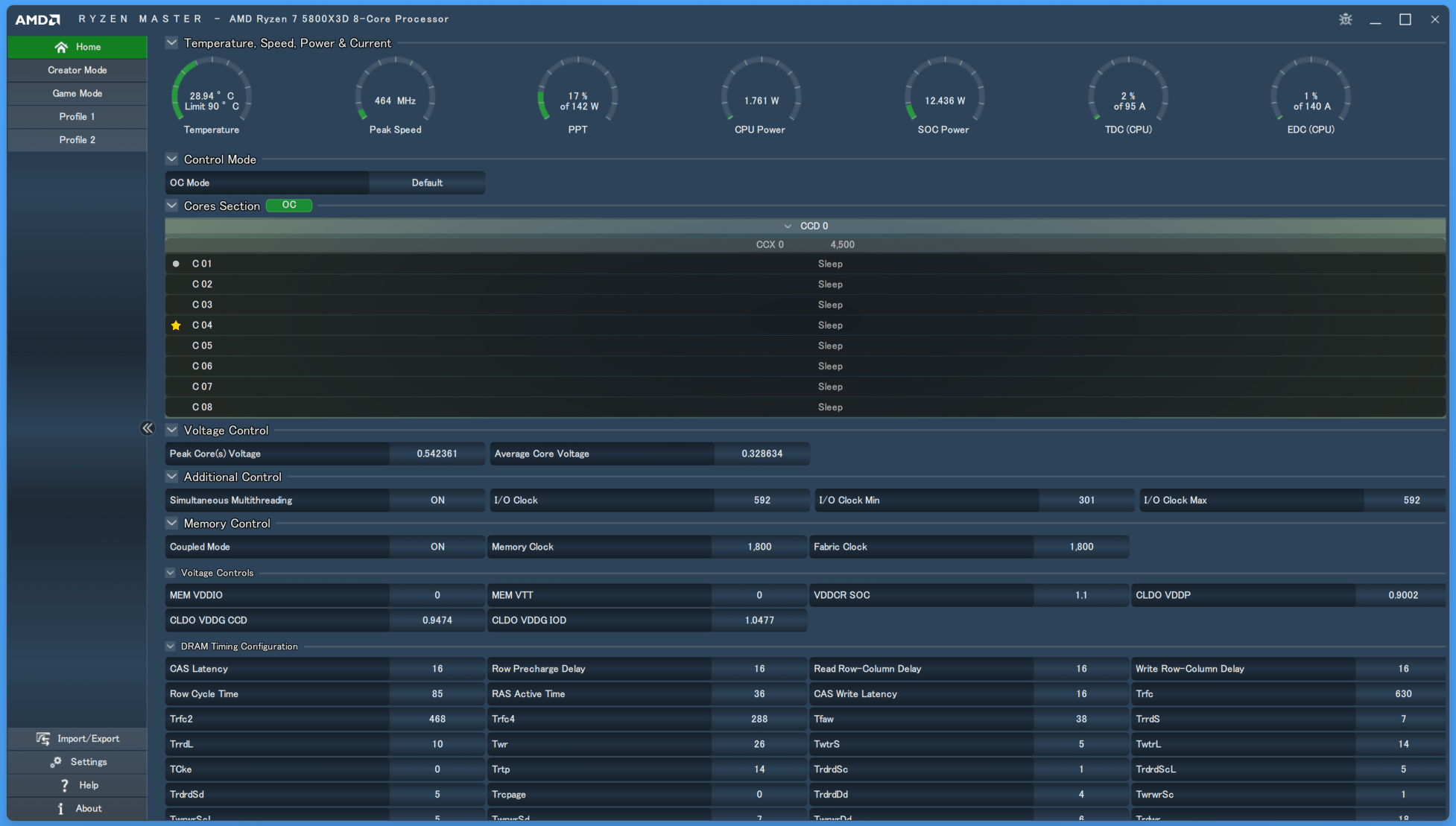Click Trfc value 630

point(1402,693)
